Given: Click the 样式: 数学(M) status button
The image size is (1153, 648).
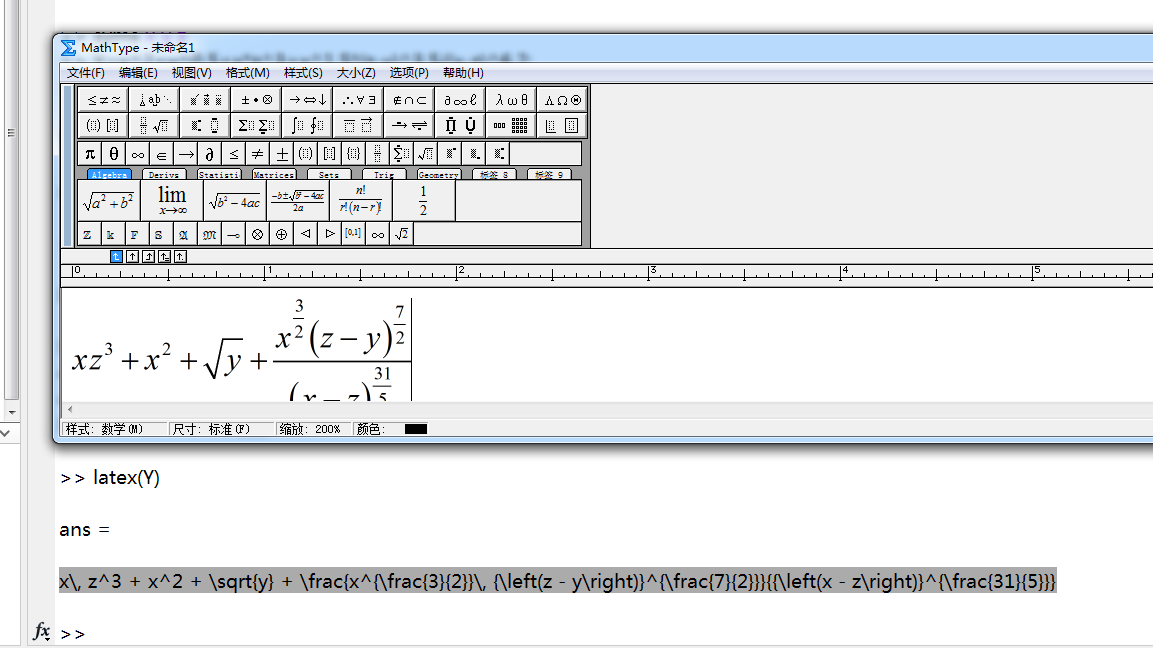Looking at the screenshot, I should coord(113,428).
